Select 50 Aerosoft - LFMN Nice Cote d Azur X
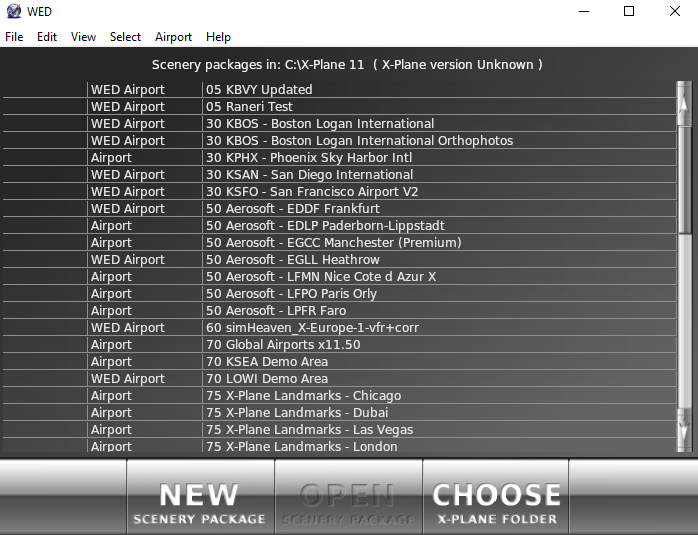 point(339,276)
